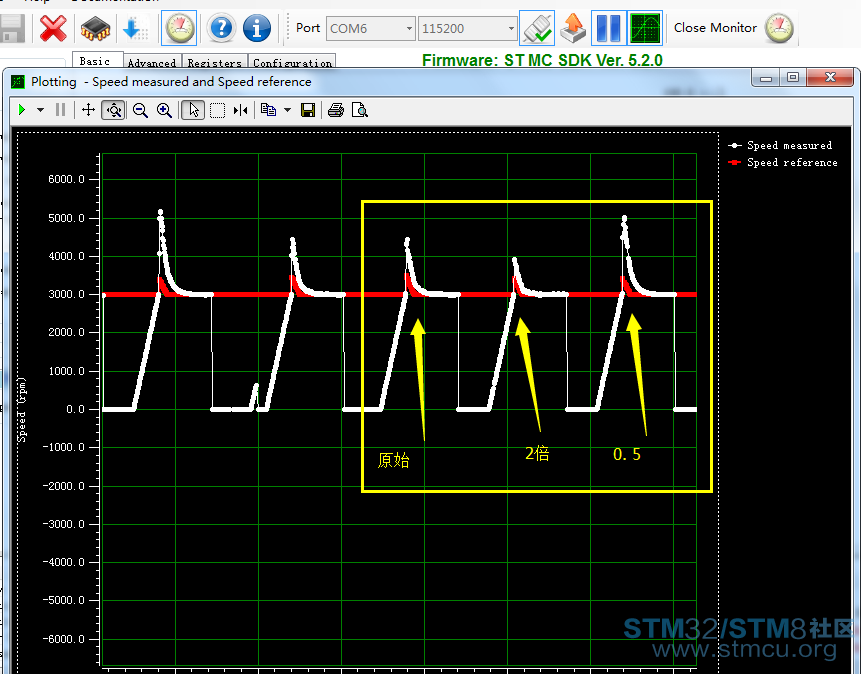
Task: Open help with the blue question mark
Action: [x=221, y=28]
